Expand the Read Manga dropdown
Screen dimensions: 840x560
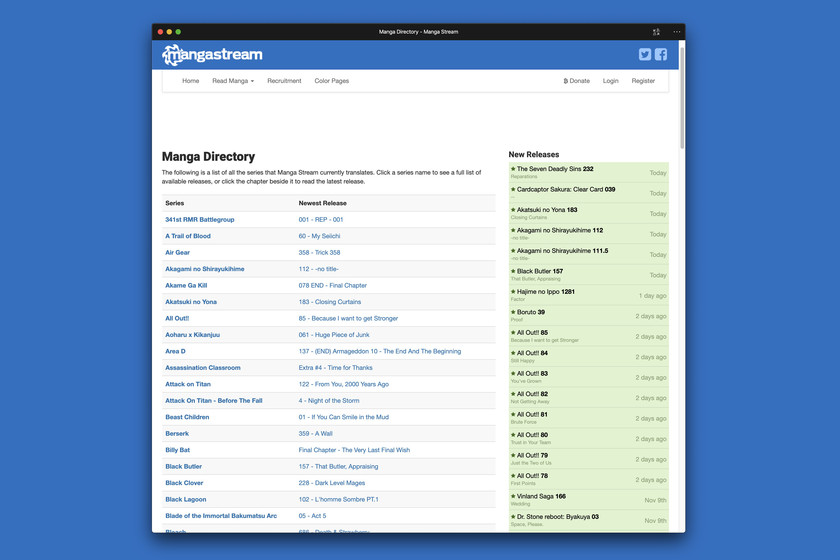233,81
